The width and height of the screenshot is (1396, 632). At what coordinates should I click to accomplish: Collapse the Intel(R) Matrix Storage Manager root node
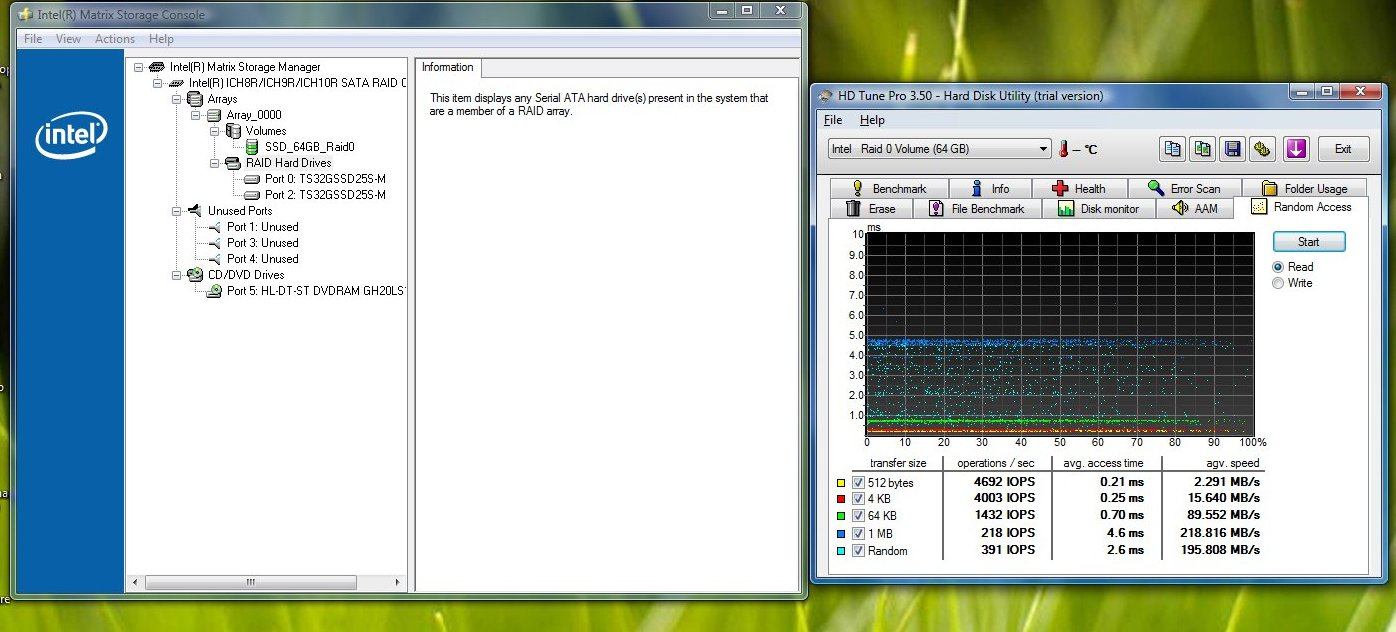139,67
